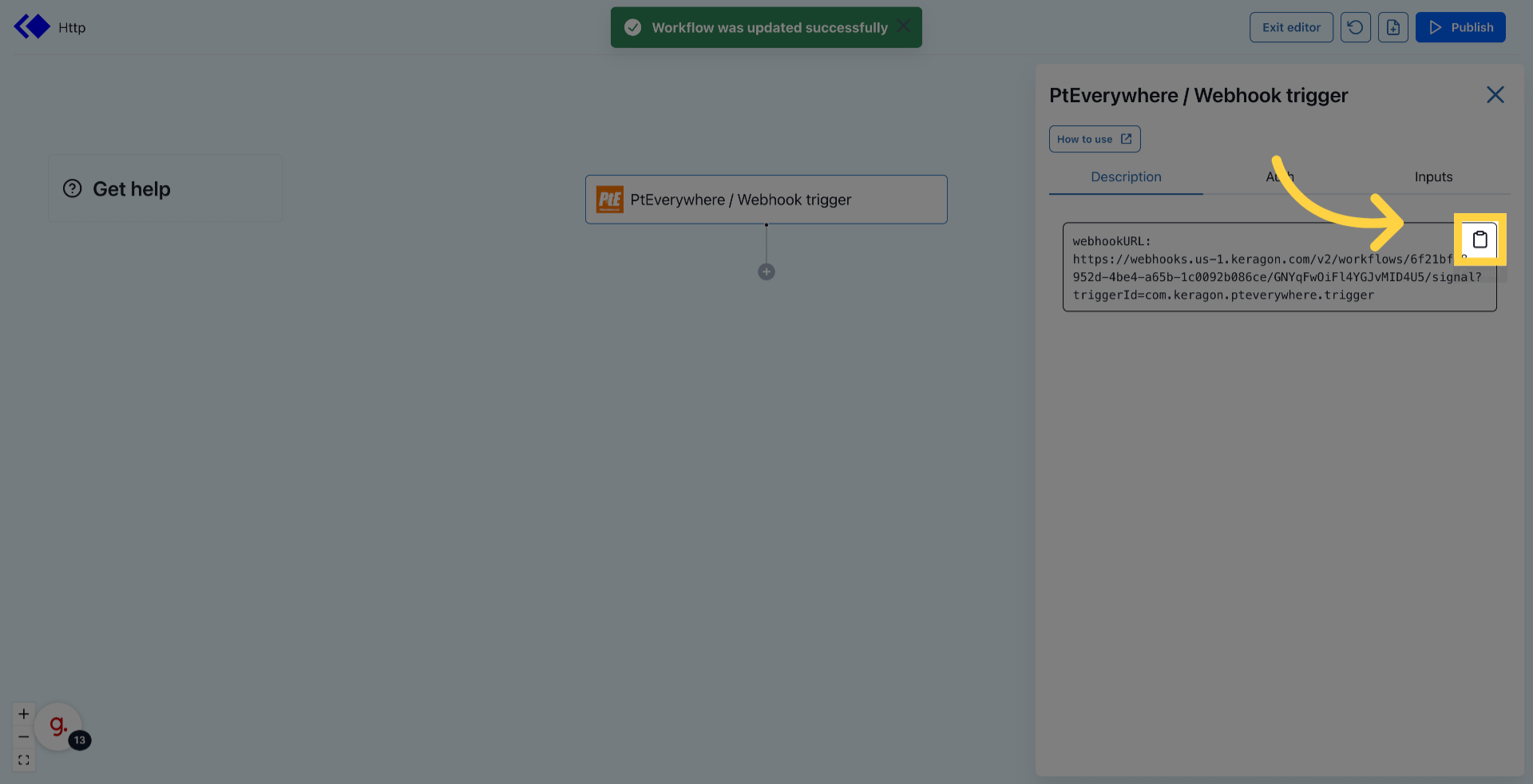Click the Exit editor button

[1291, 27]
